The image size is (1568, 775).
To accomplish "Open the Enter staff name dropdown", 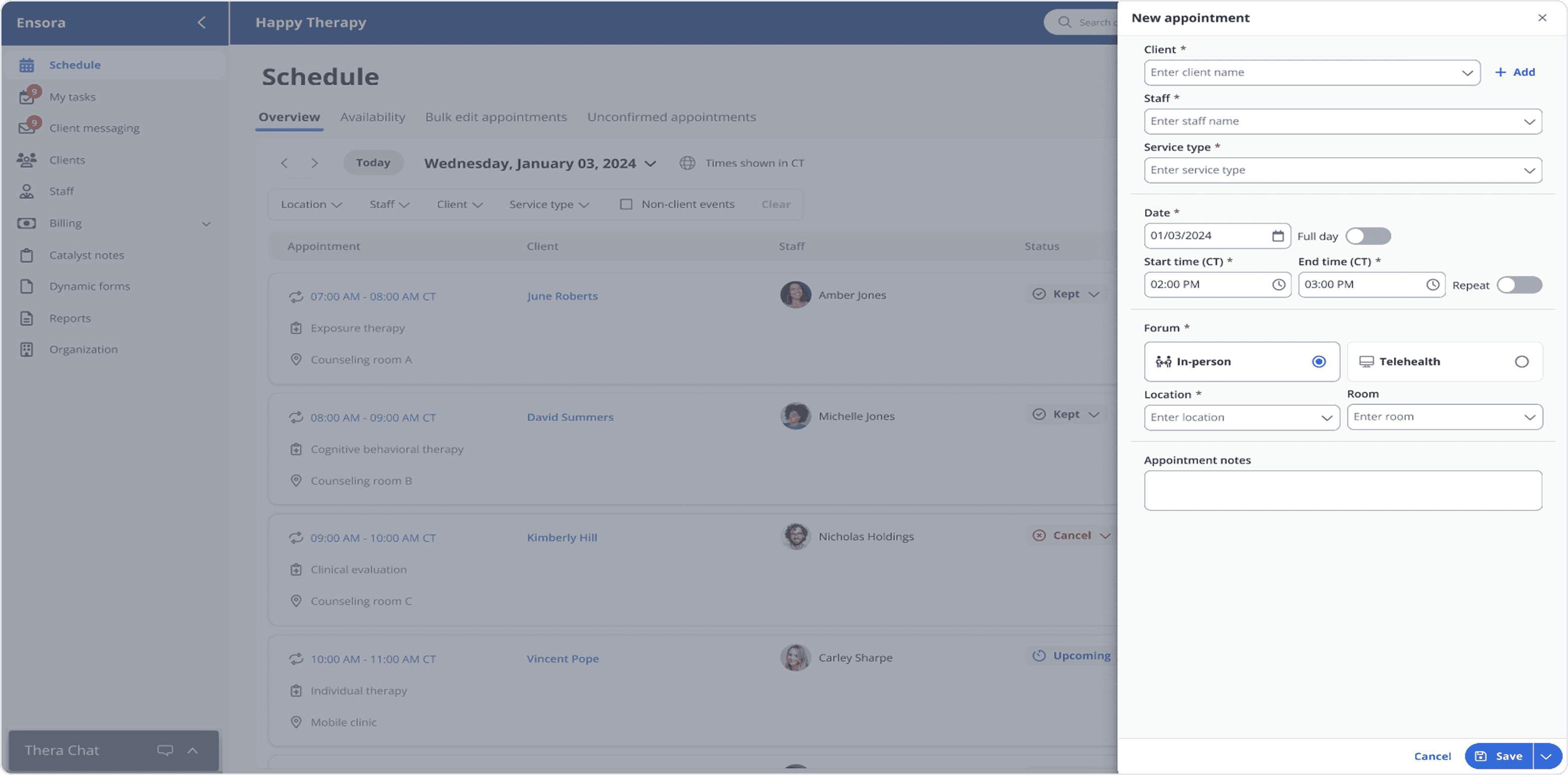I will tap(1342, 121).
